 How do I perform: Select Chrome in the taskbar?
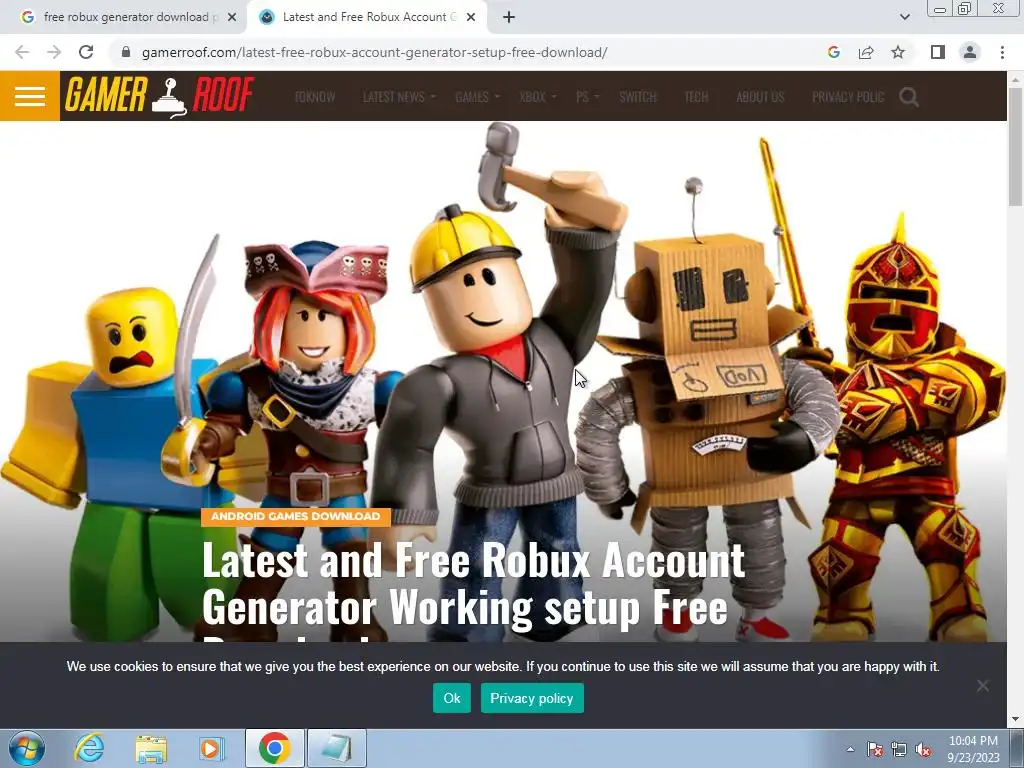(x=274, y=748)
